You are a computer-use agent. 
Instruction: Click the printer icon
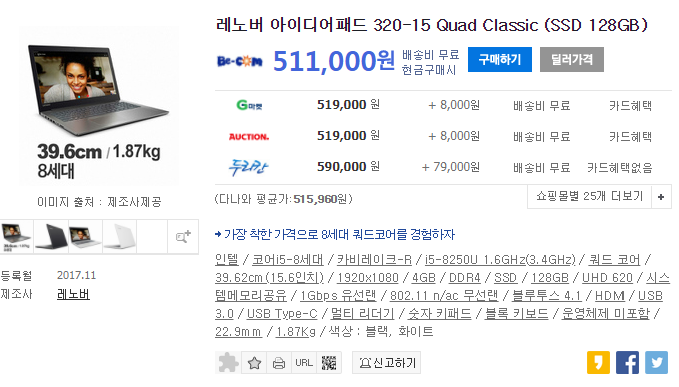pos(279,363)
